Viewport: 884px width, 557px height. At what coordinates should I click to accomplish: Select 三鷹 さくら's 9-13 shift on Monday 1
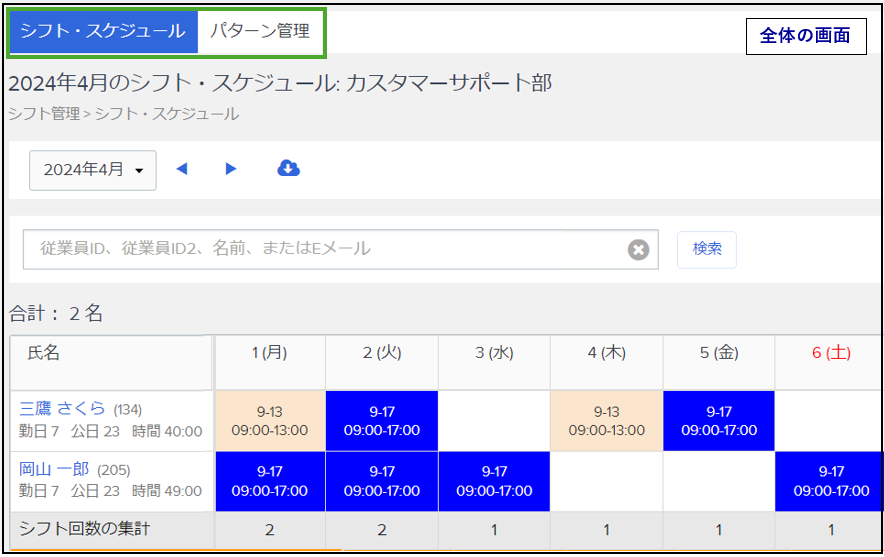(269, 421)
